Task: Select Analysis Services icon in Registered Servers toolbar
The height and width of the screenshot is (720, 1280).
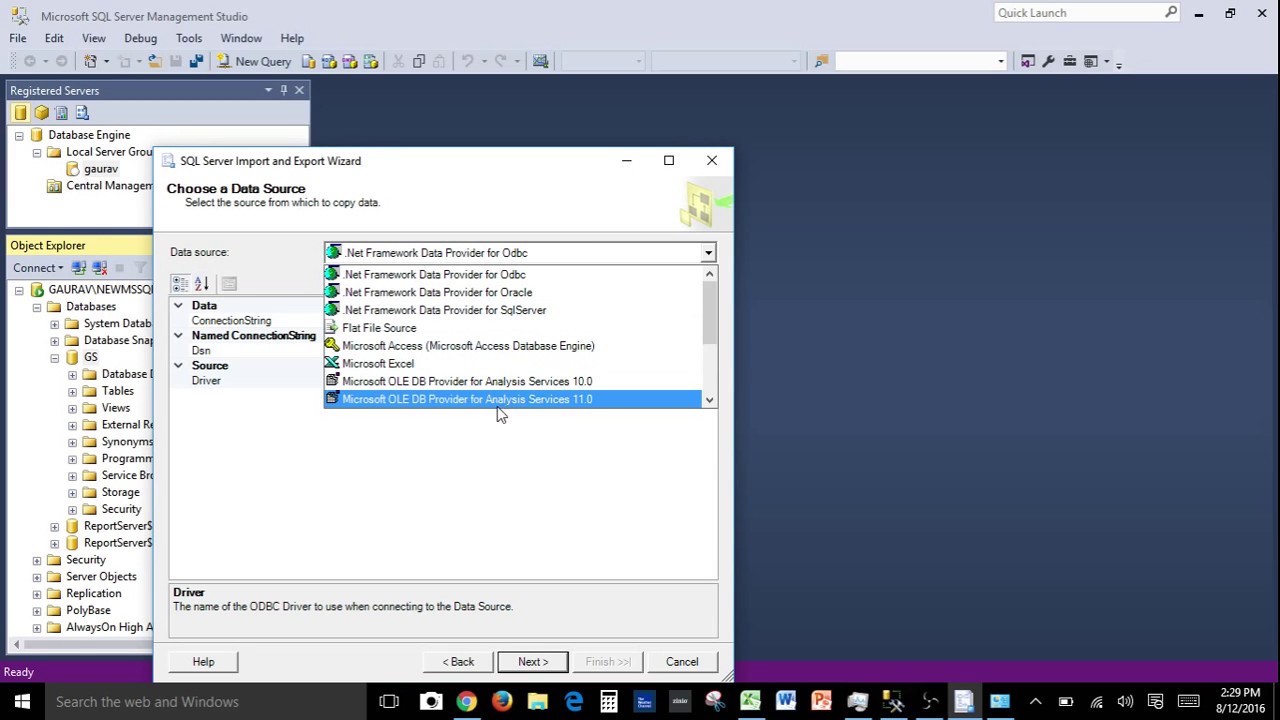Action: pos(41,113)
